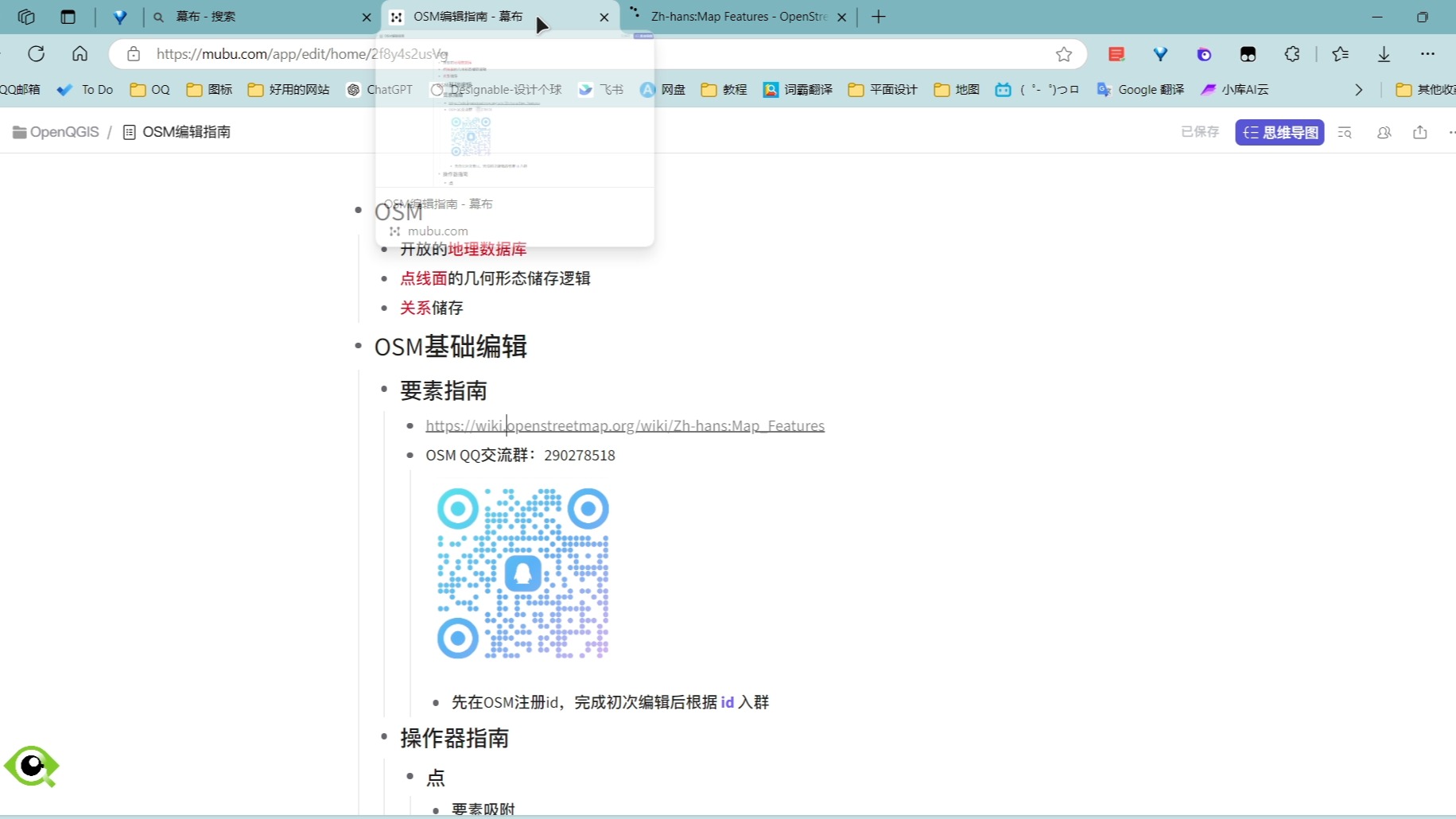Open the QQ邮箱 bookmark
The width and height of the screenshot is (1456, 819).
click(20, 90)
